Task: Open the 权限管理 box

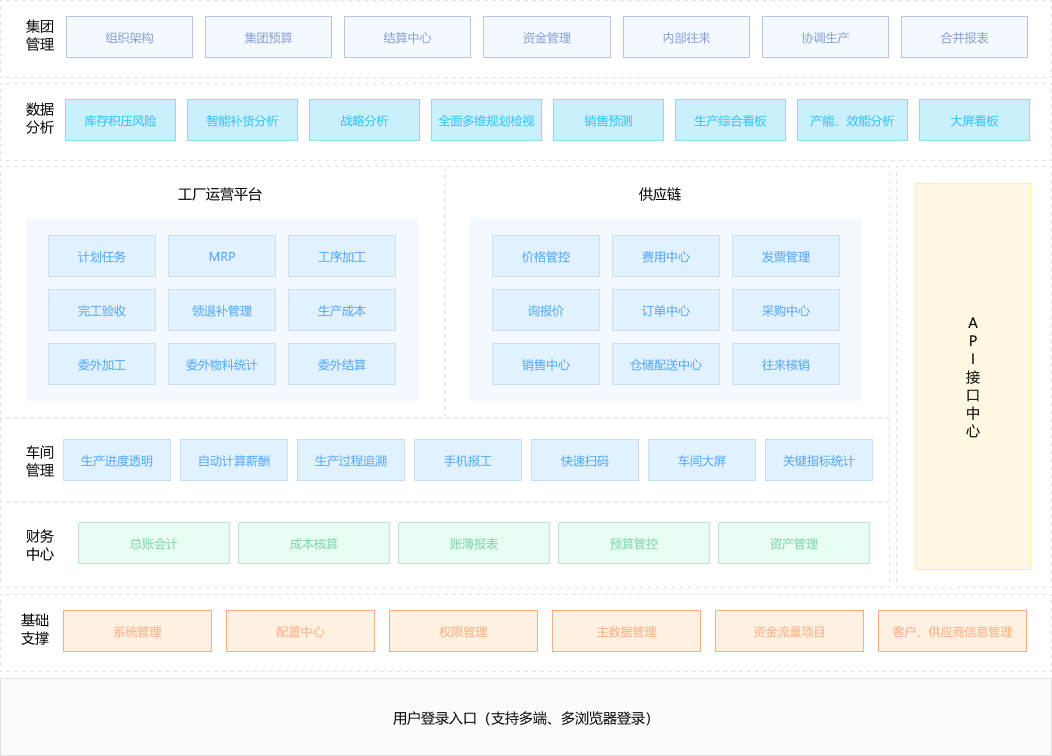Action: [463, 631]
